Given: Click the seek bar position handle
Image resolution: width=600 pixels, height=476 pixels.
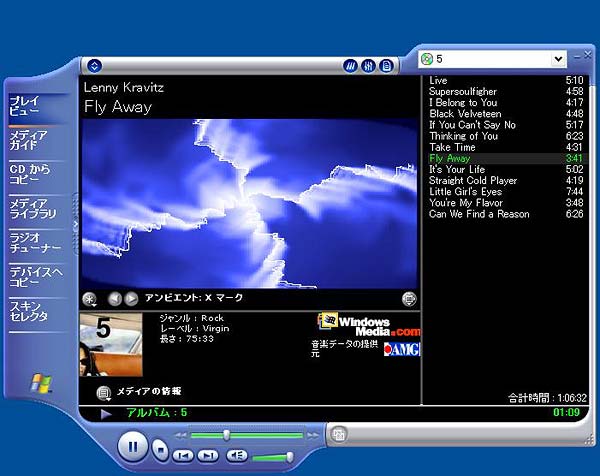Looking at the screenshot, I should 227,435.
